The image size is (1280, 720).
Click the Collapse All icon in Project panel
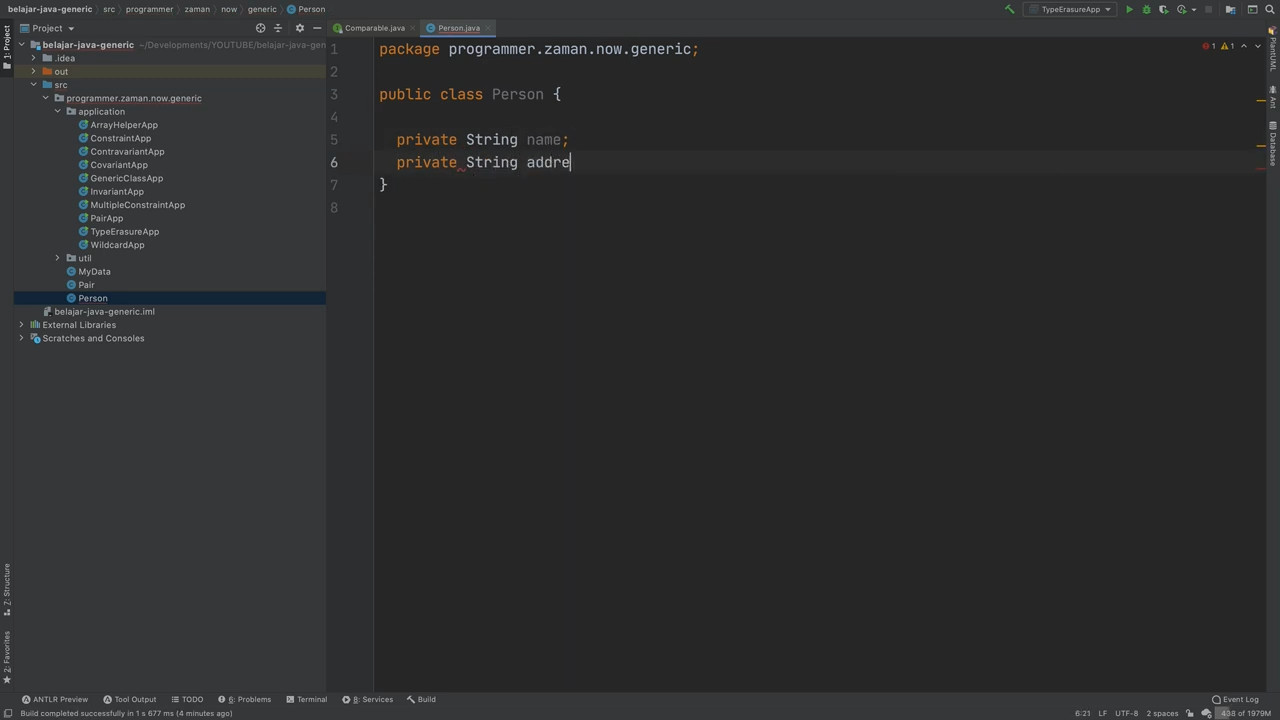pyautogui.click(x=278, y=28)
